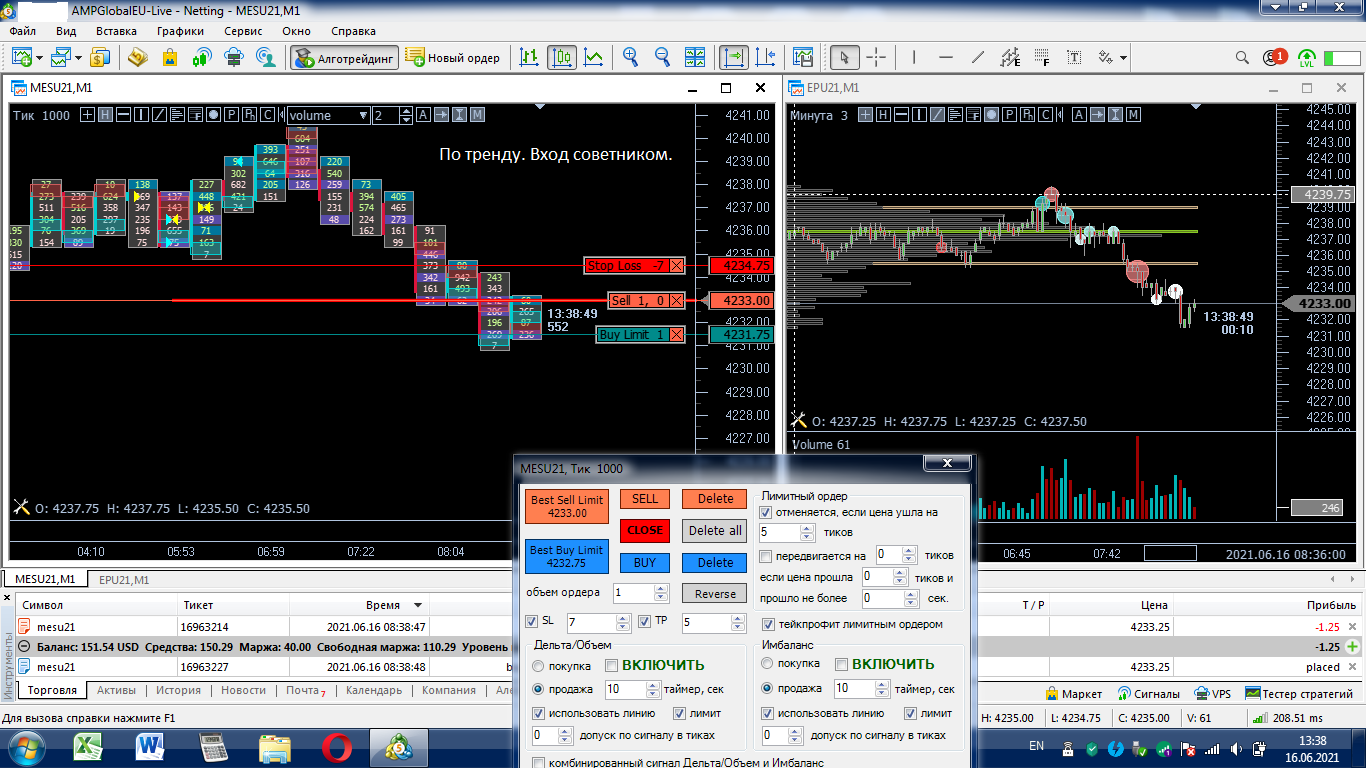The height and width of the screenshot is (768, 1366).
Task: Toggle chart auto-scroll to latest bar
Action: (x=734, y=57)
